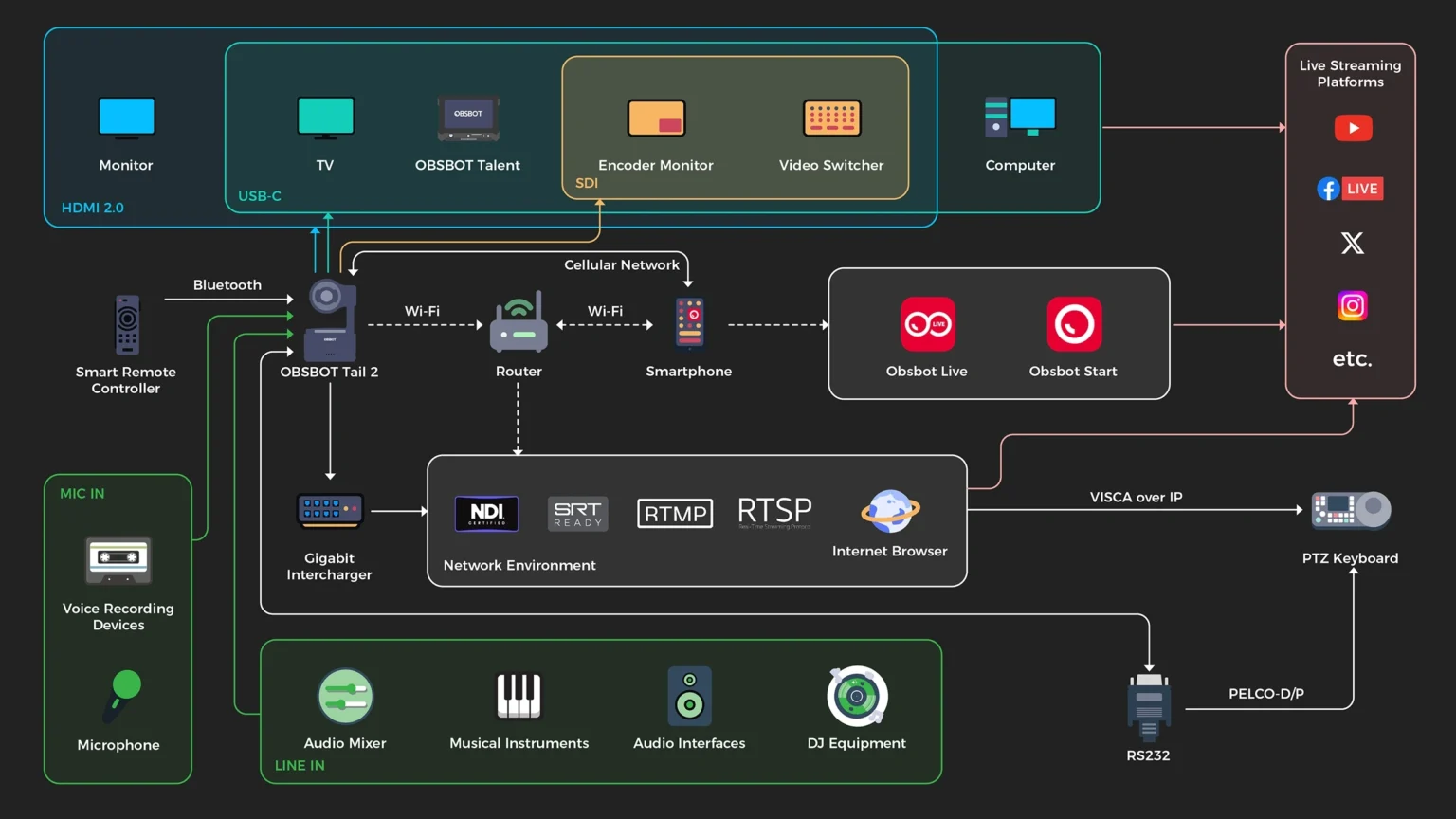This screenshot has height=819, width=1456.
Task: Click the MIC IN label
Action: point(82,494)
